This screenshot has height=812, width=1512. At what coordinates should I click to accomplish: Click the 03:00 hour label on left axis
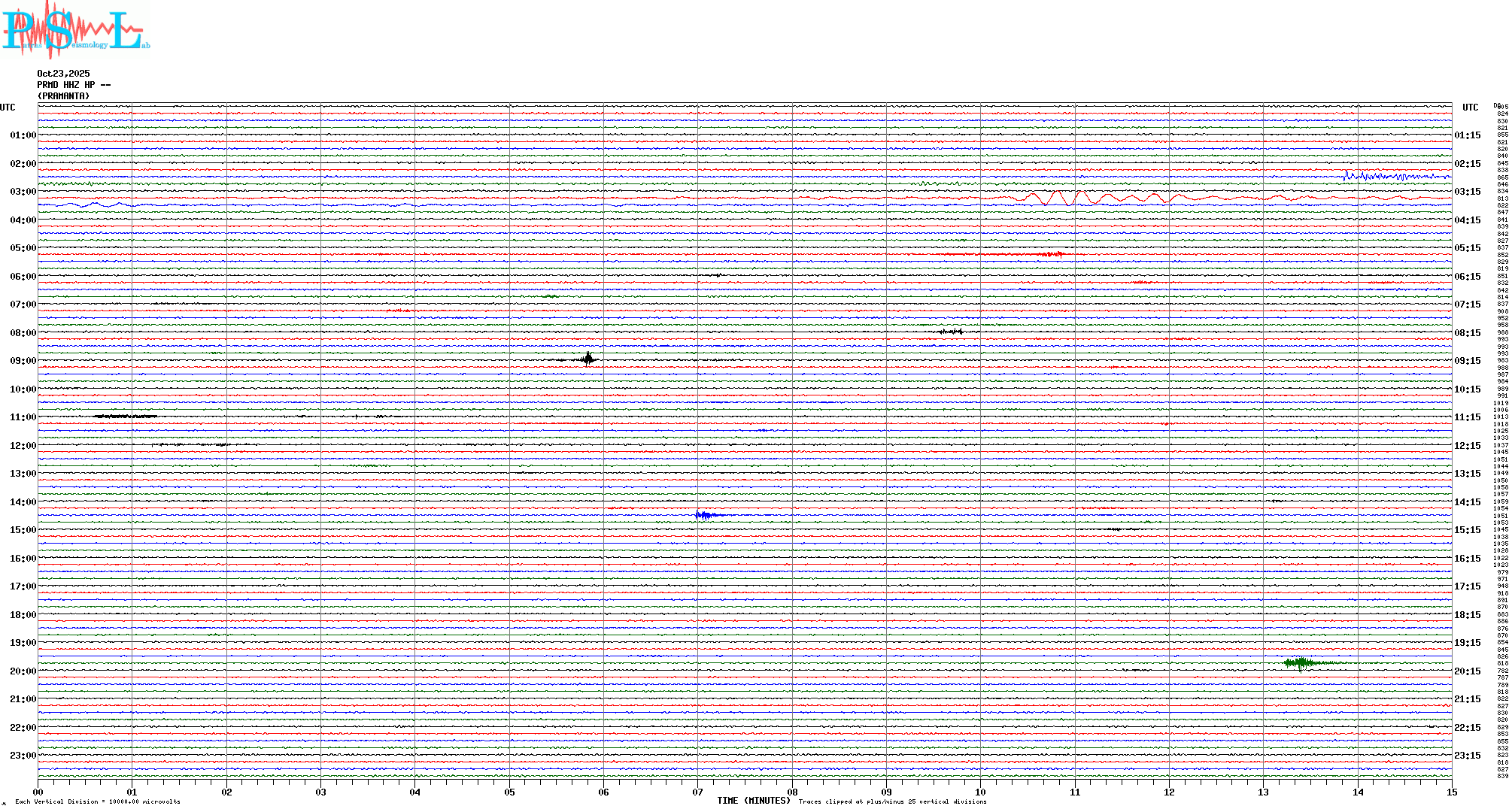[23, 192]
